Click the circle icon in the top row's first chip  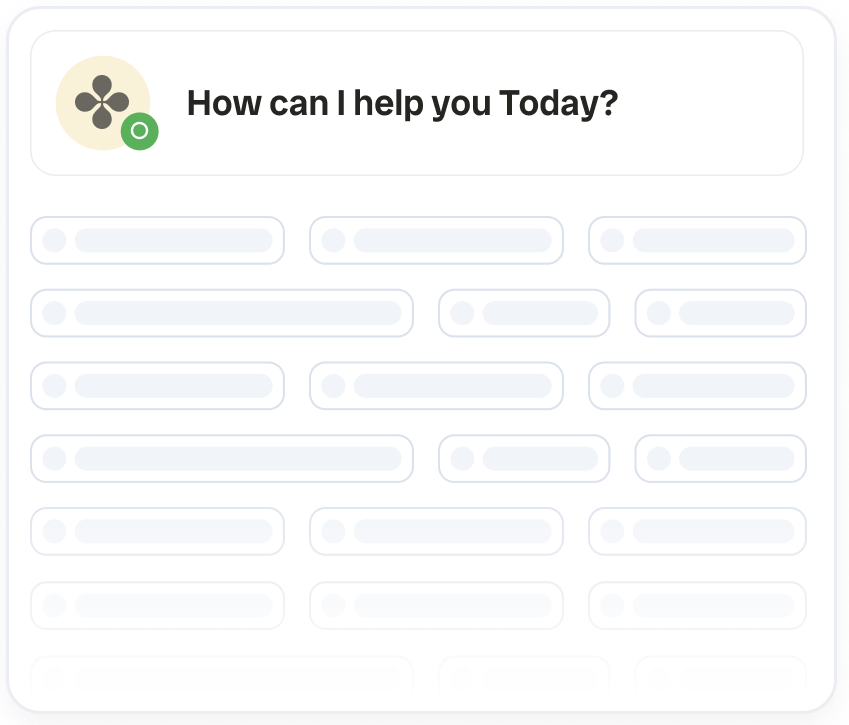click(54, 241)
